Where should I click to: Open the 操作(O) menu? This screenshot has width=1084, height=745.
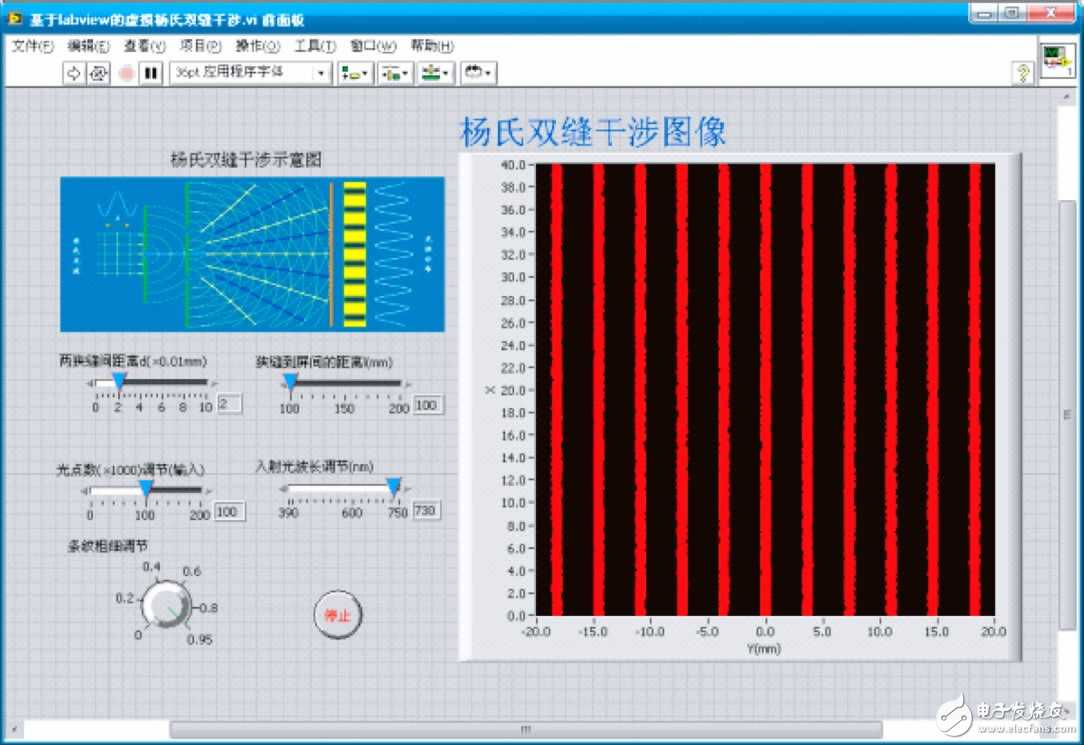click(257, 46)
